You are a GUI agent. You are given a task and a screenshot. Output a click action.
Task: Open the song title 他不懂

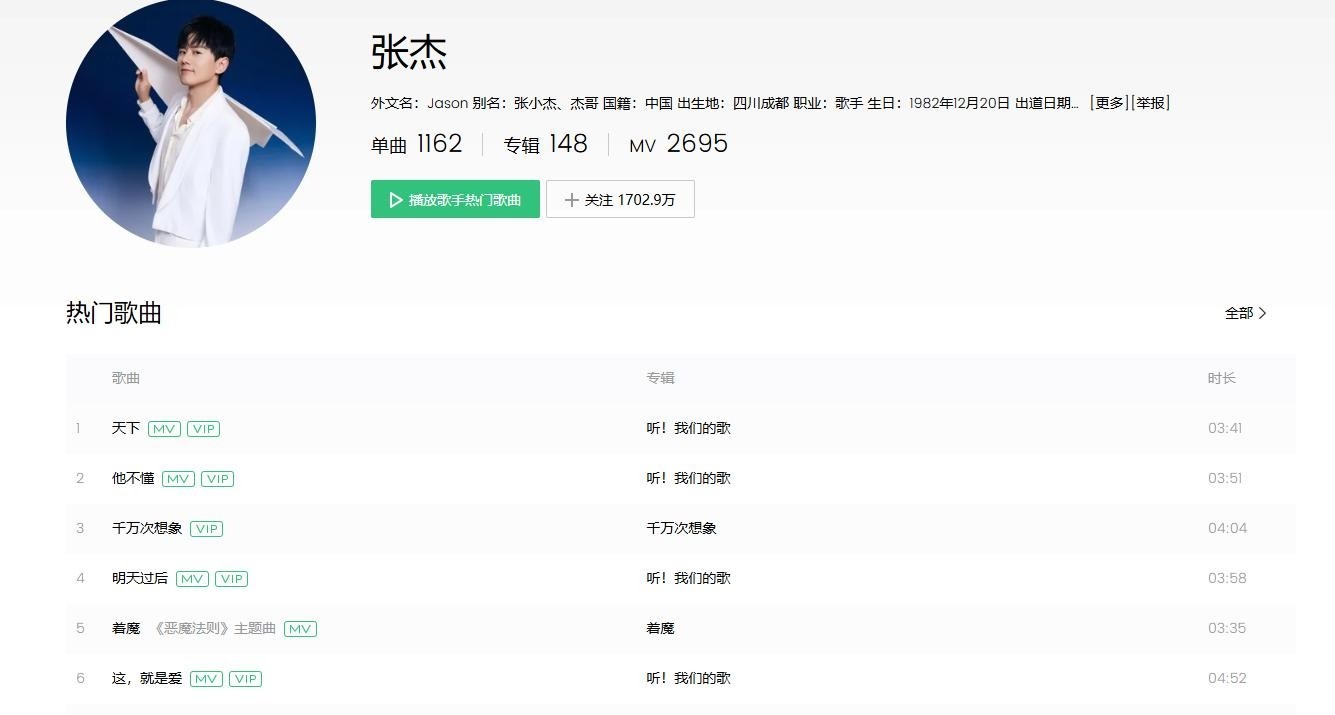133,478
